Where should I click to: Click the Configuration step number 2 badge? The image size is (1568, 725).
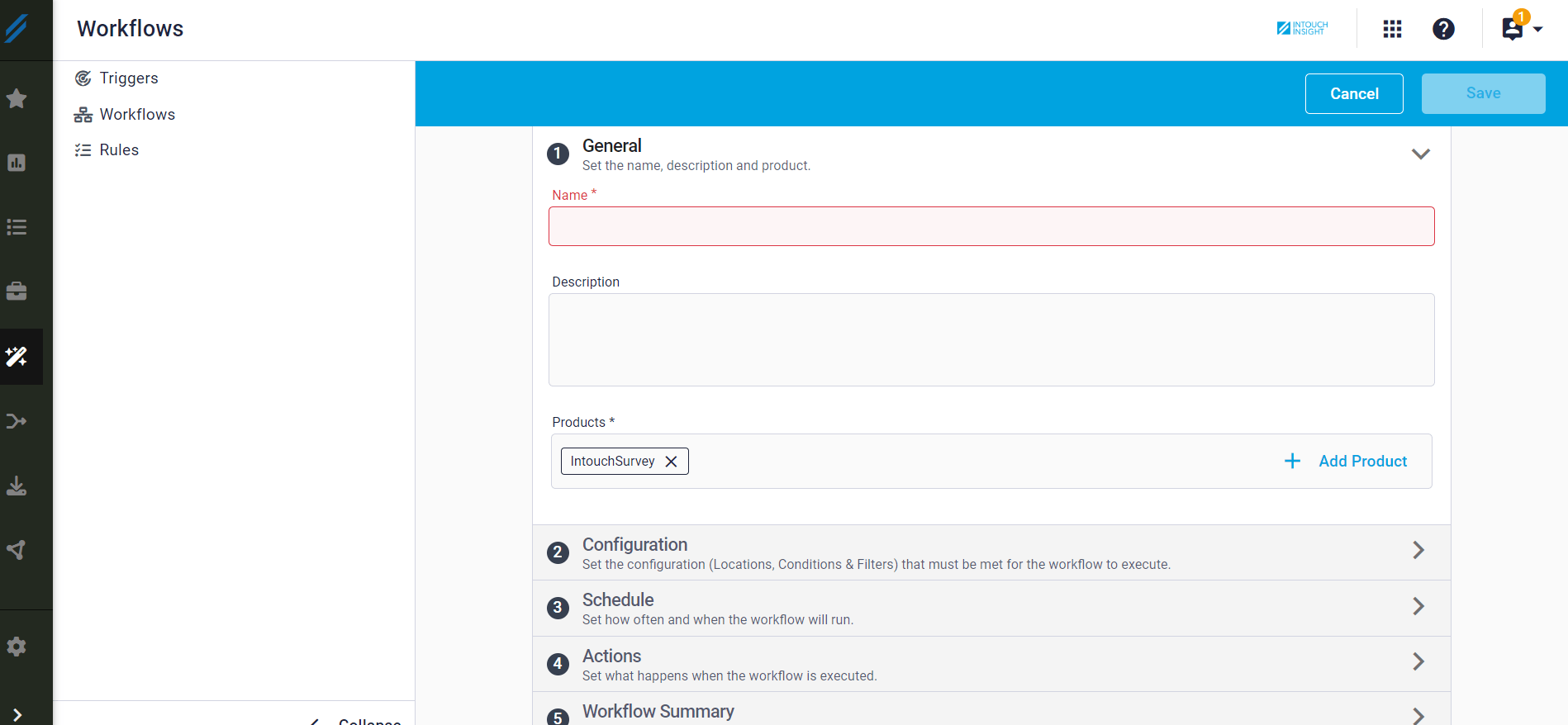[x=558, y=552]
